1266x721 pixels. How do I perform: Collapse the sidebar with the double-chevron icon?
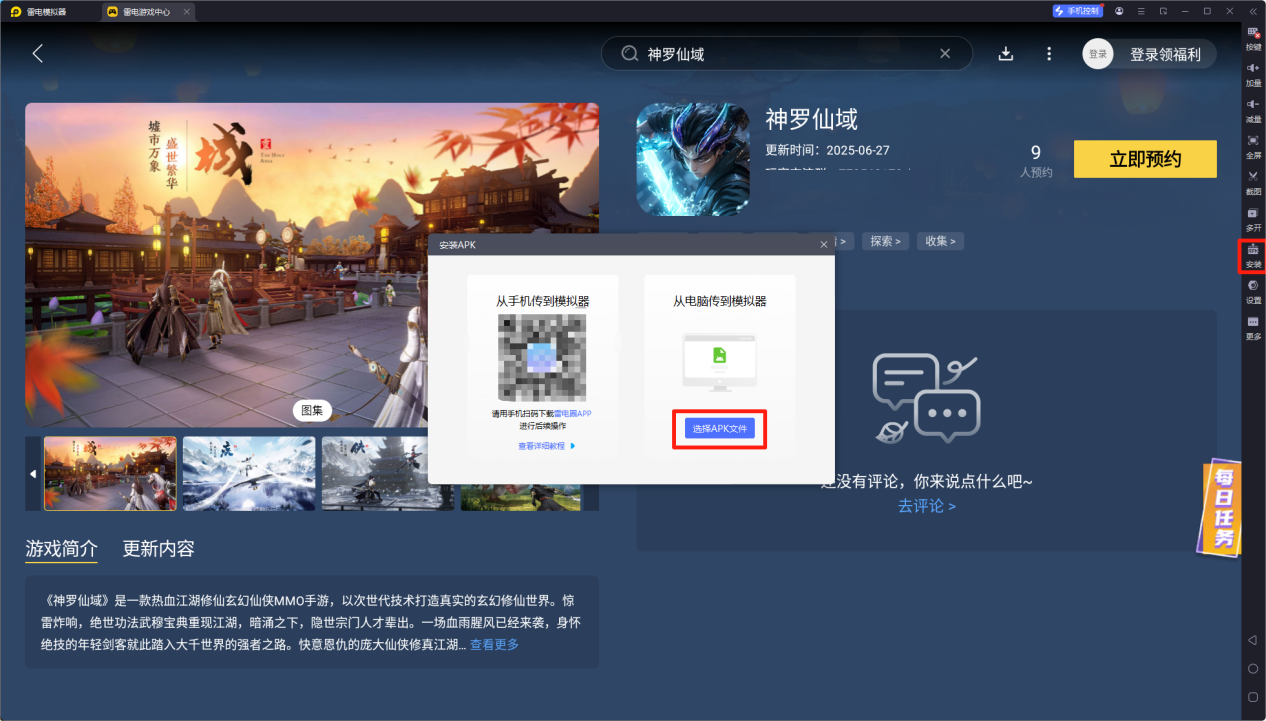(x=1254, y=11)
